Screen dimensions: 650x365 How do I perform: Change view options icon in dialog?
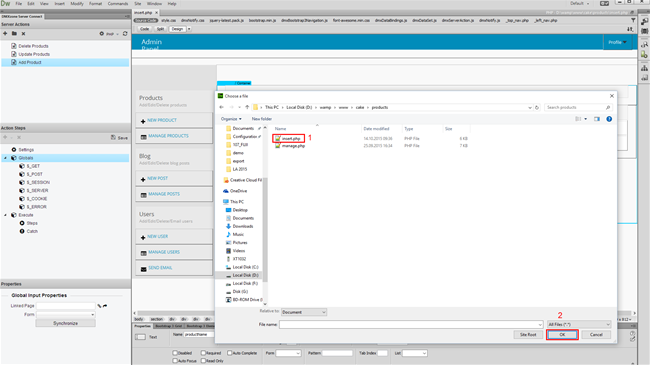coord(578,119)
